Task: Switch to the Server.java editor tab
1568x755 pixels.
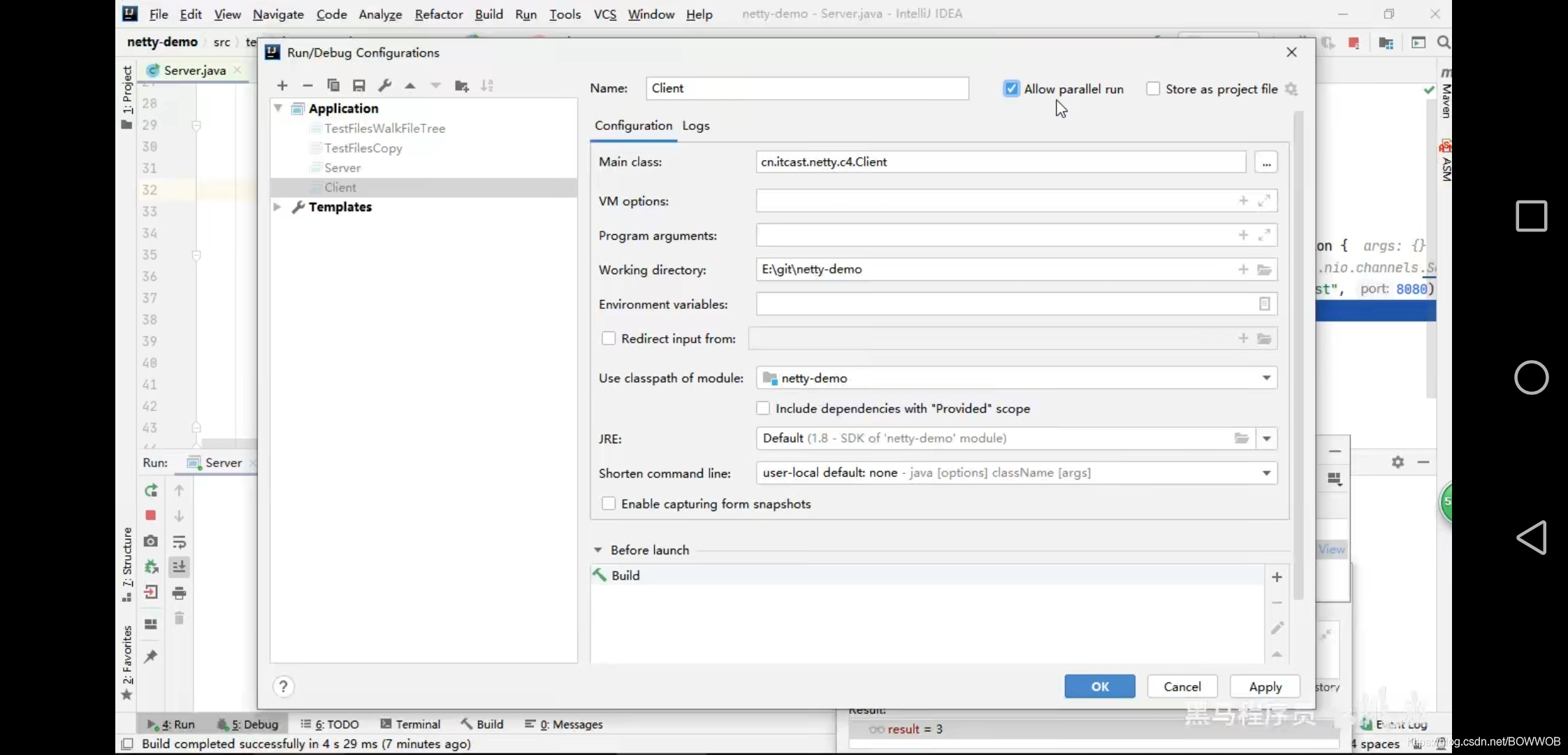Action: click(x=194, y=70)
